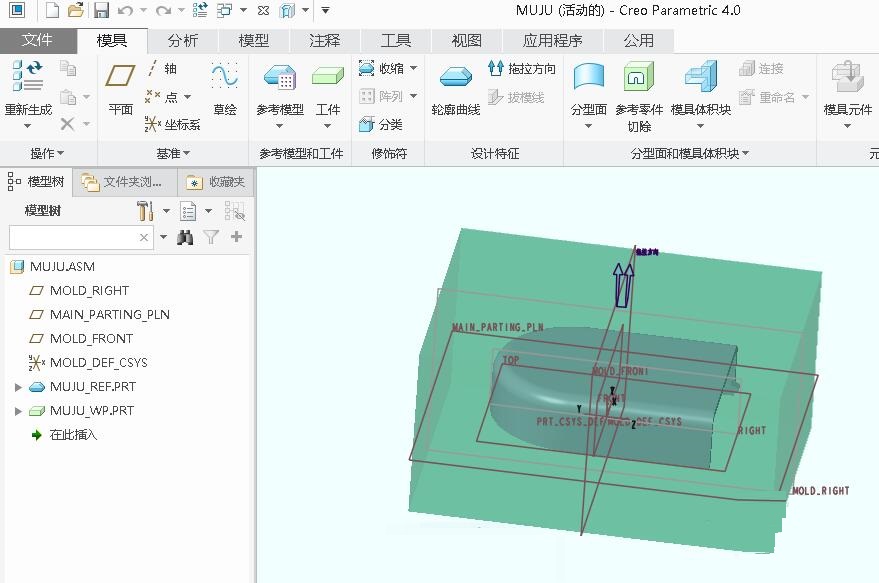Open dropdown under 参考模型

click(279, 126)
